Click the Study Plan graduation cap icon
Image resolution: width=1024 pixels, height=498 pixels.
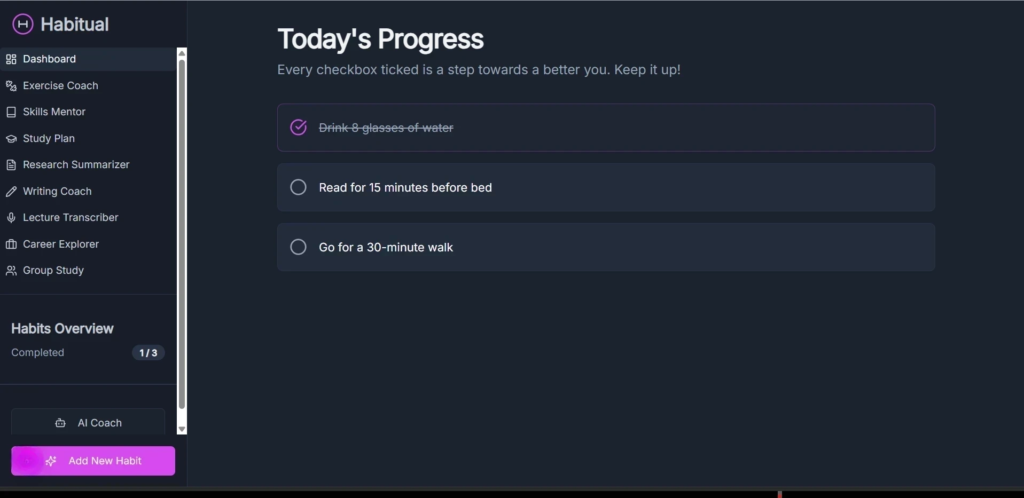(x=11, y=139)
